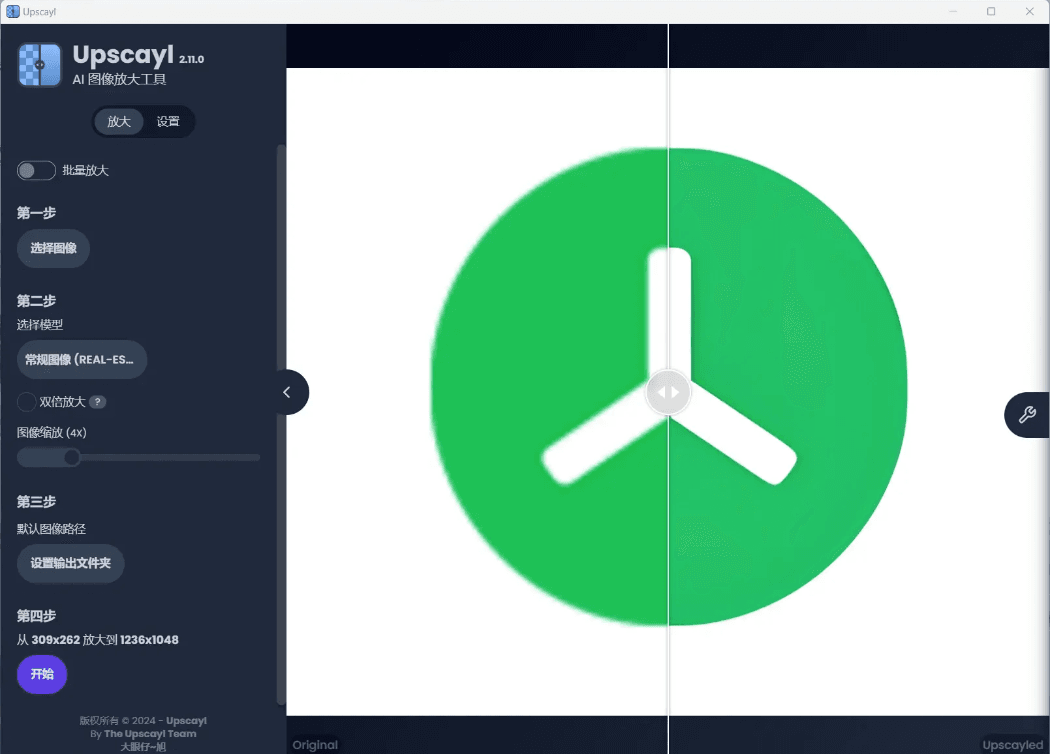This screenshot has width=1054, height=754.
Task: Open the wrench settings panel button
Action: pyautogui.click(x=1026, y=415)
